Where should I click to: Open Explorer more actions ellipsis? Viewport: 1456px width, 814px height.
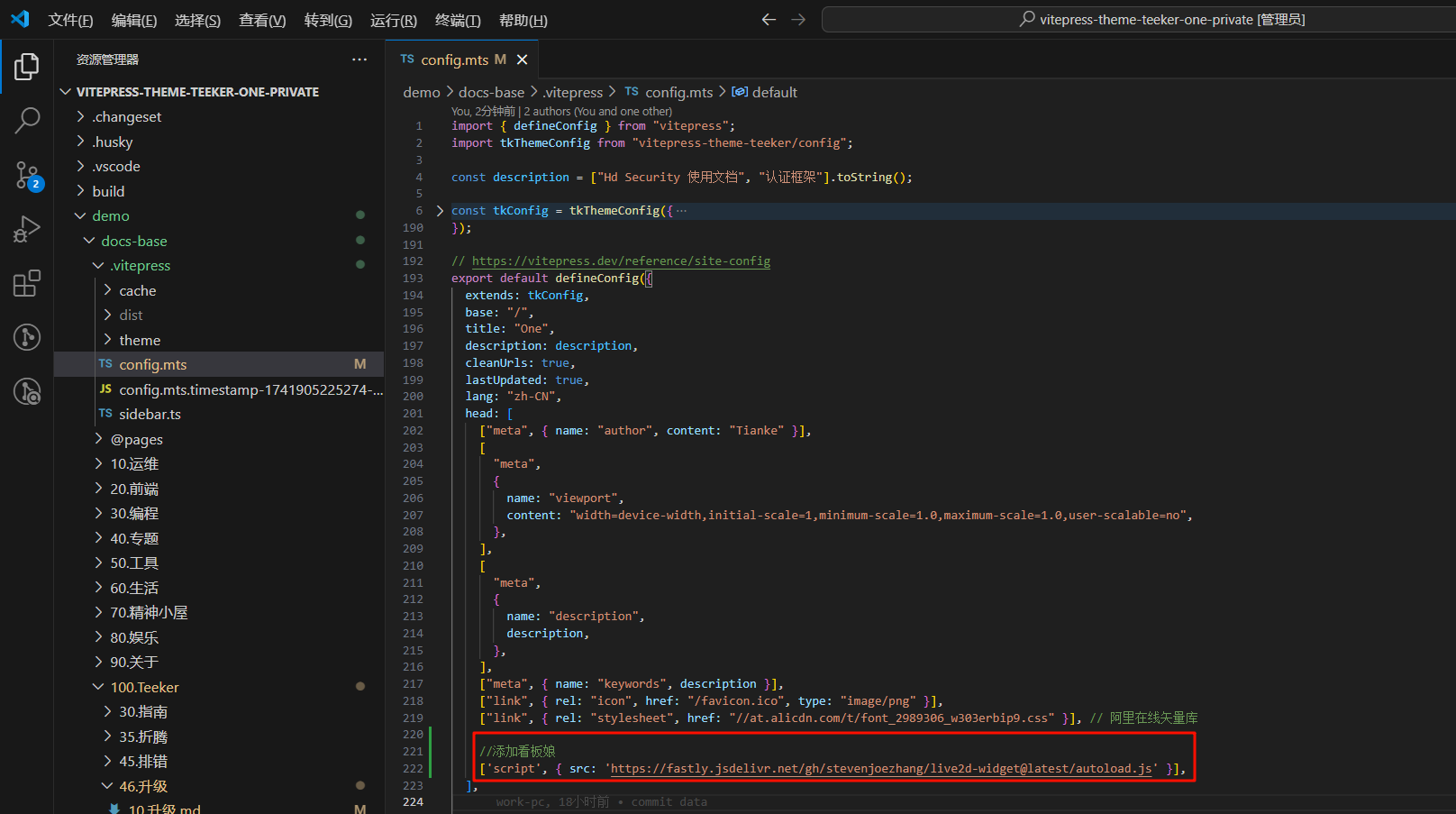[x=359, y=59]
